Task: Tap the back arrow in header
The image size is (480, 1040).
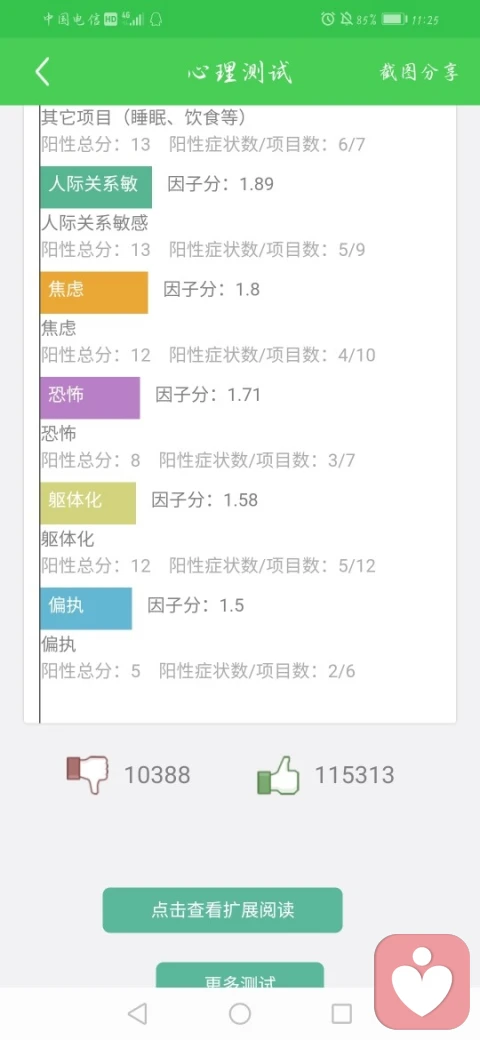Action: [x=42, y=72]
